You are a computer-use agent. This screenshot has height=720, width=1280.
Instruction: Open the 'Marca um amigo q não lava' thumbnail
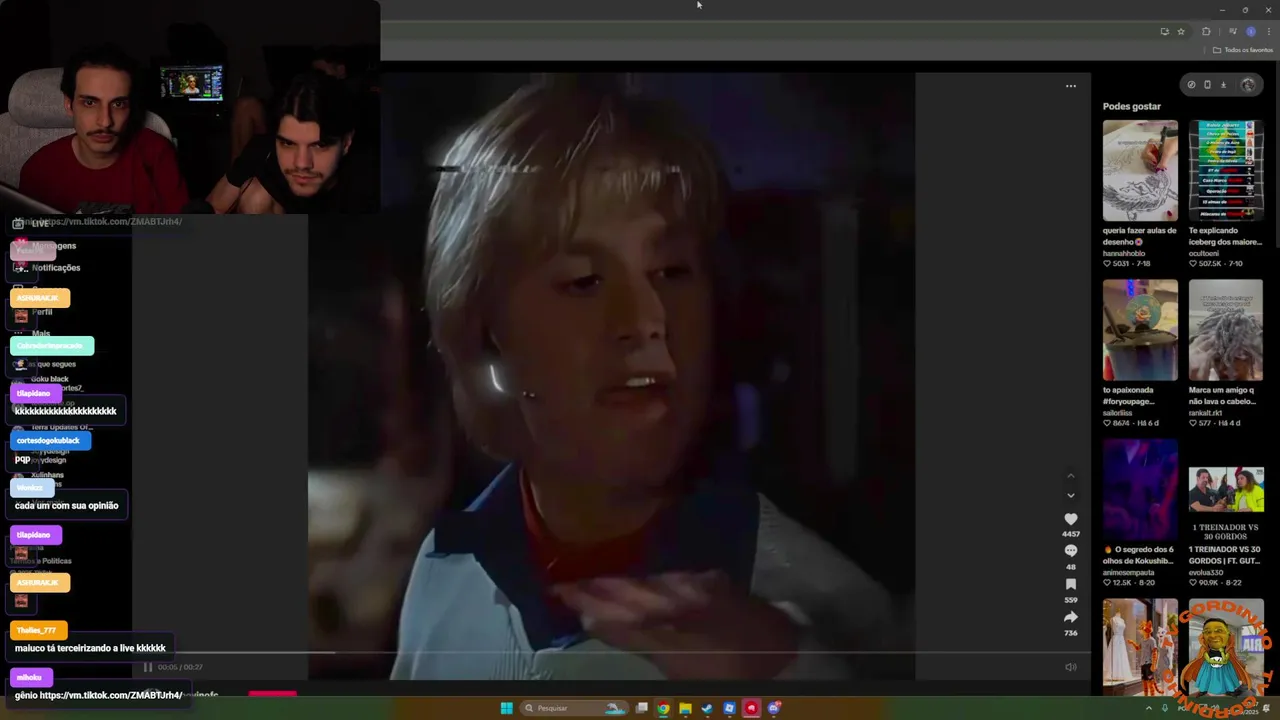pos(1226,330)
